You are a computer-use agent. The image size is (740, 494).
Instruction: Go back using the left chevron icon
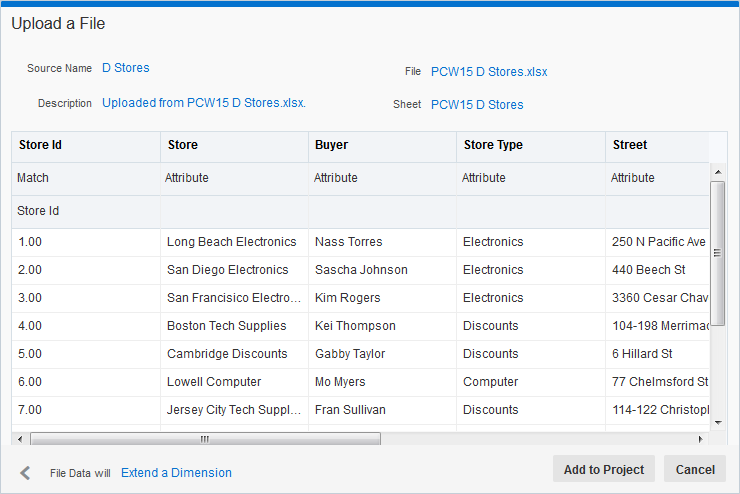[25, 473]
